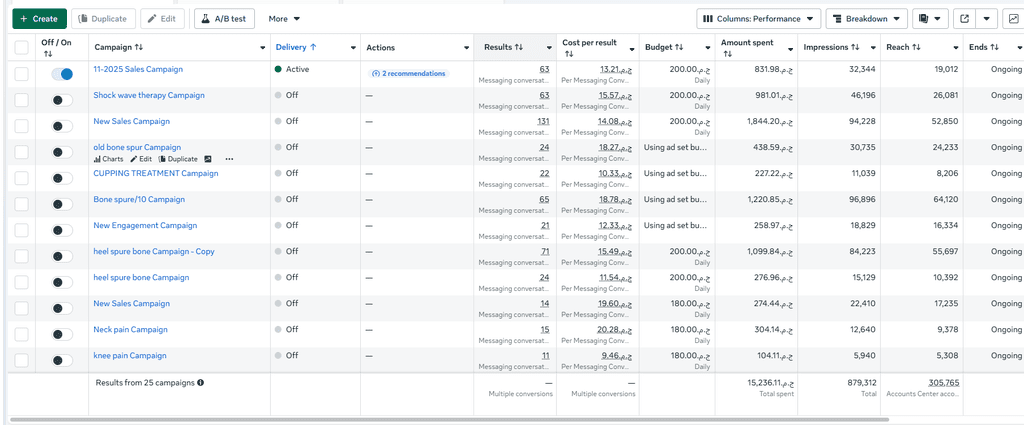Open the More dropdown menu
Screen dimensions: 1024x425
(284, 18)
